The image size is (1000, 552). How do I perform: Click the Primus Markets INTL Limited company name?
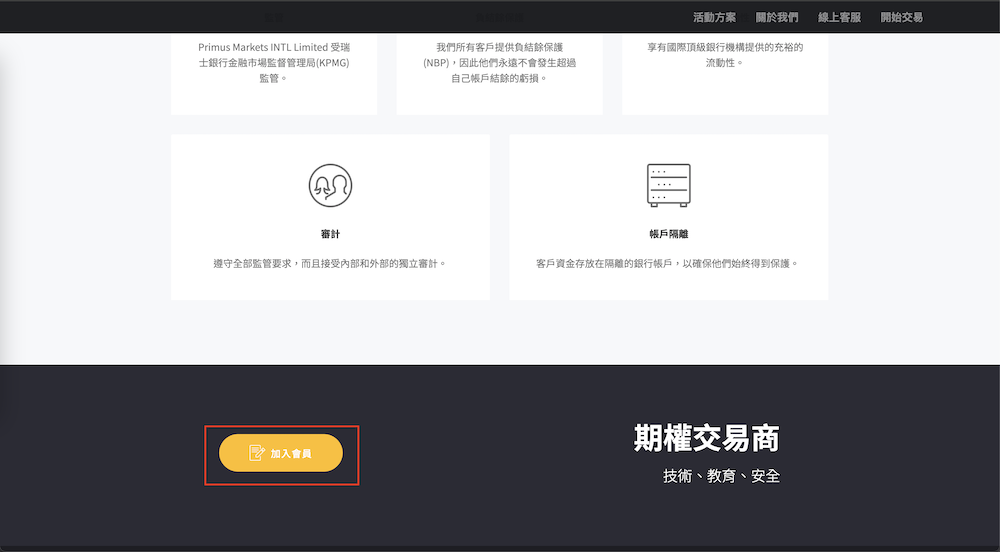[x=262, y=47]
